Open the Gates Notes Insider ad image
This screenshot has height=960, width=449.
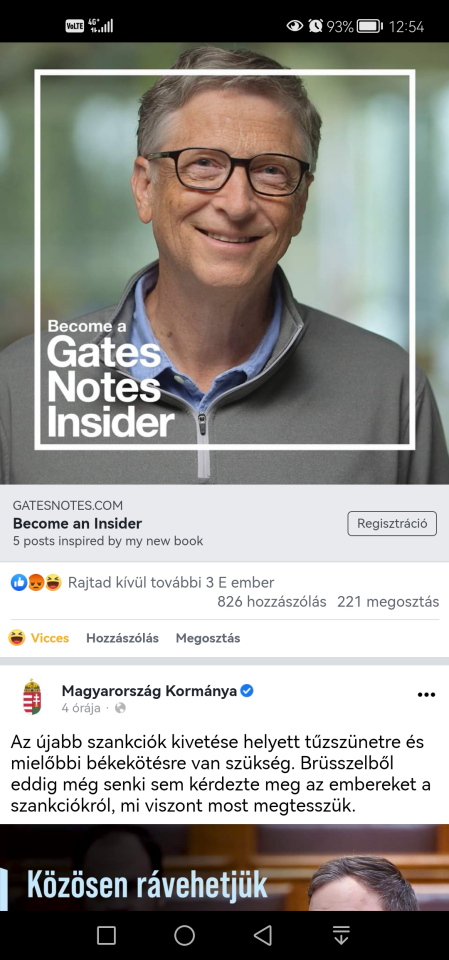224,263
